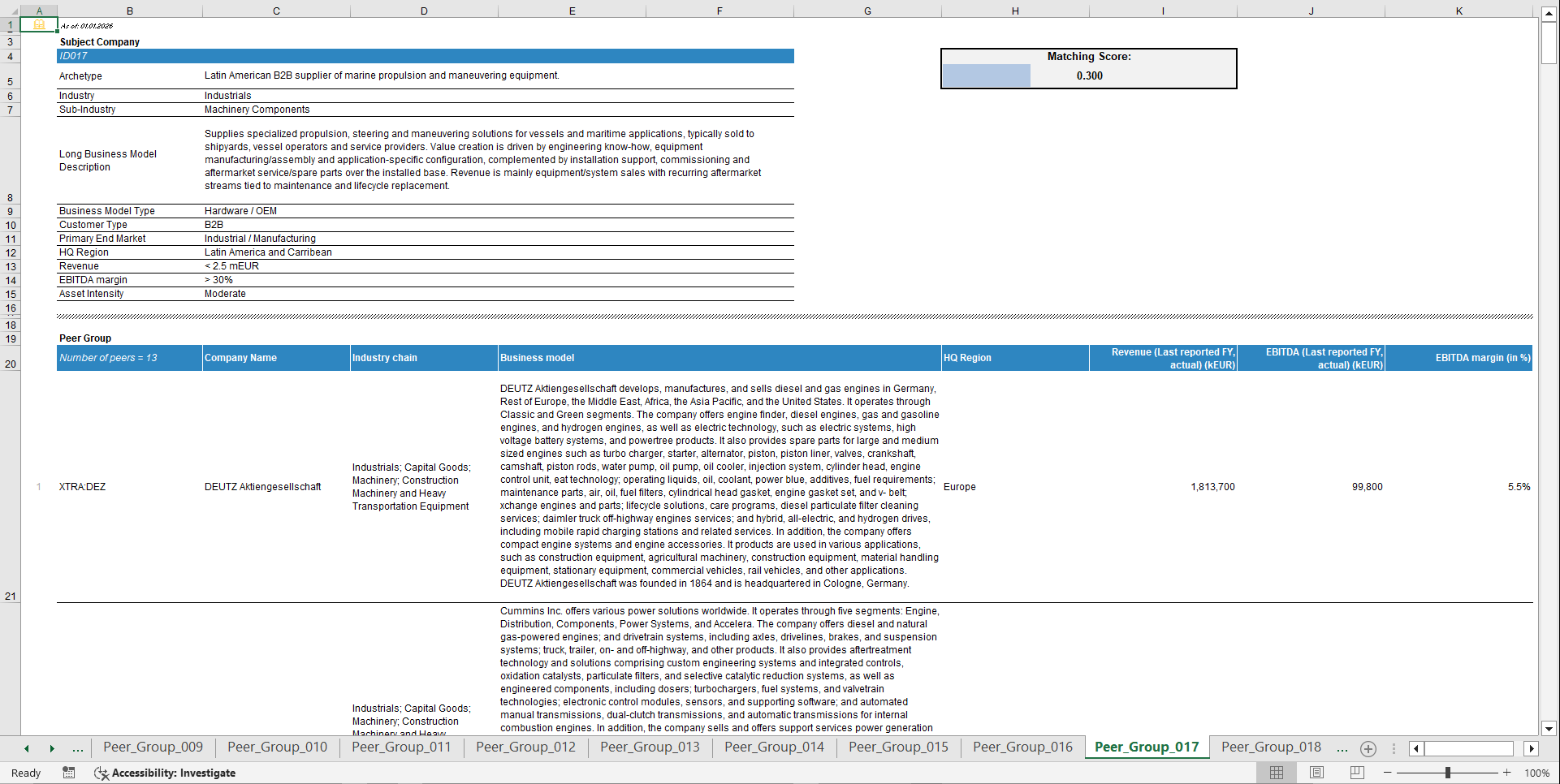Zoom in using the plus icon
Image resolution: width=1560 pixels, height=784 pixels.
[x=1507, y=773]
